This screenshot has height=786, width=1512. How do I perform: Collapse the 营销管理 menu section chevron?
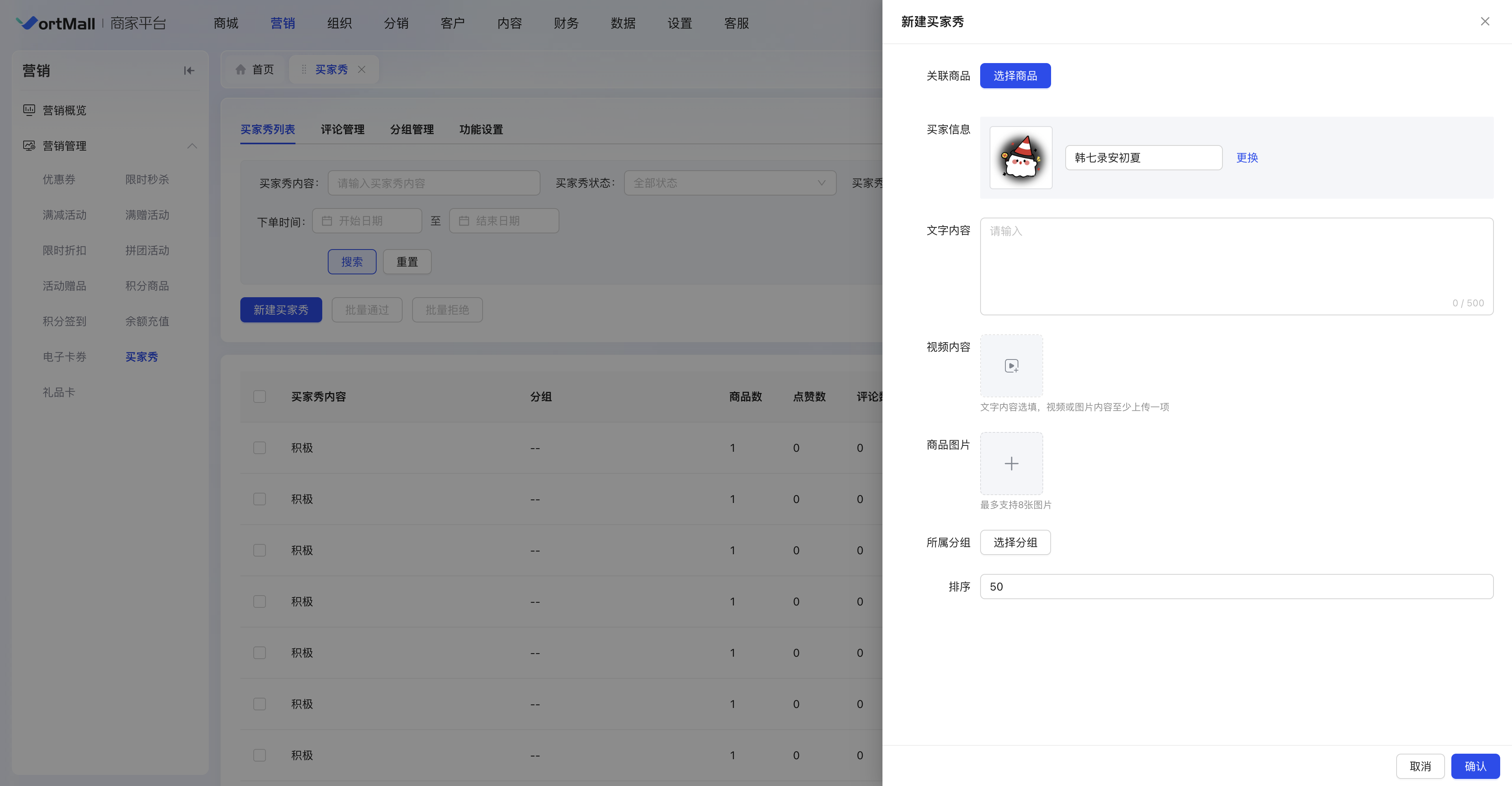coord(192,146)
